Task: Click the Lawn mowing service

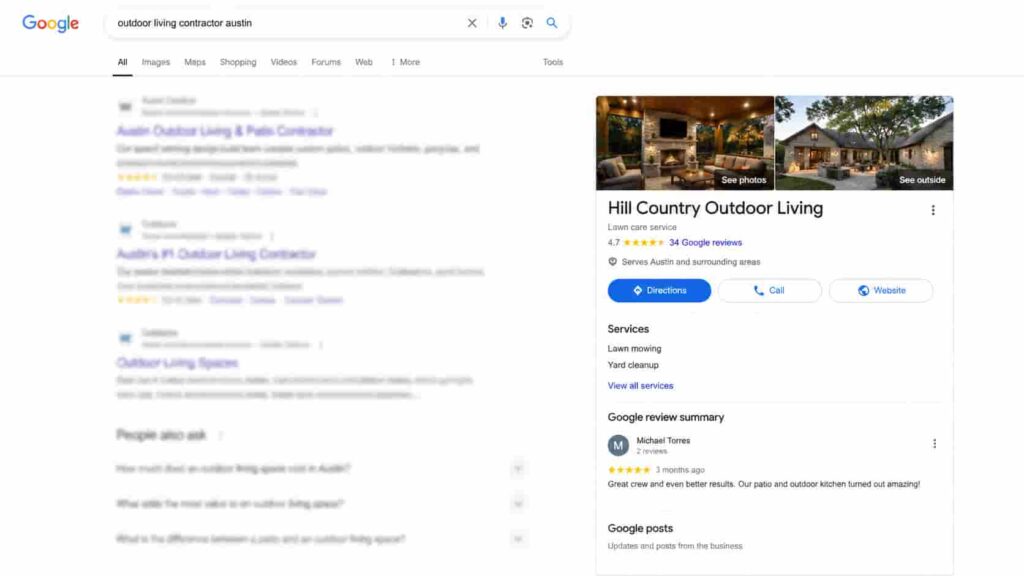Action: point(634,348)
